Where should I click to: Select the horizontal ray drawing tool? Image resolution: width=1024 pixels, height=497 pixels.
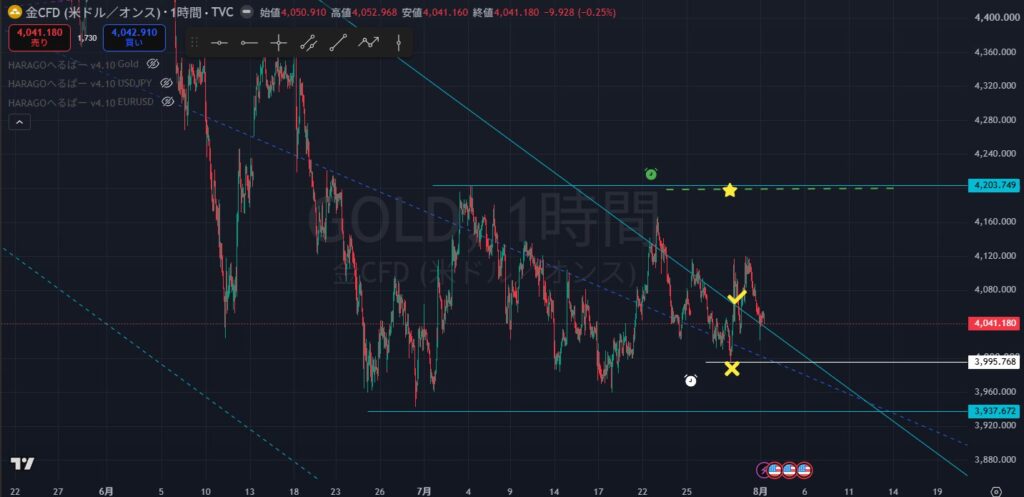pyautogui.click(x=249, y=43)
